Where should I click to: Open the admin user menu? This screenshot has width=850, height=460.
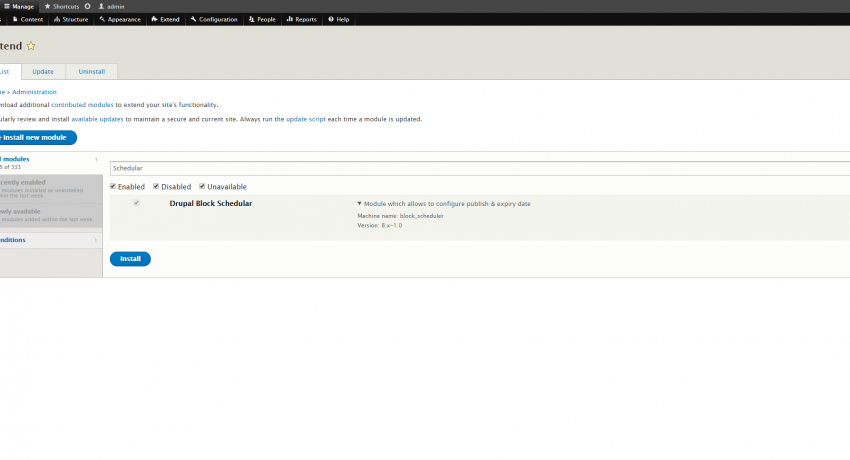tap(111, 7)
